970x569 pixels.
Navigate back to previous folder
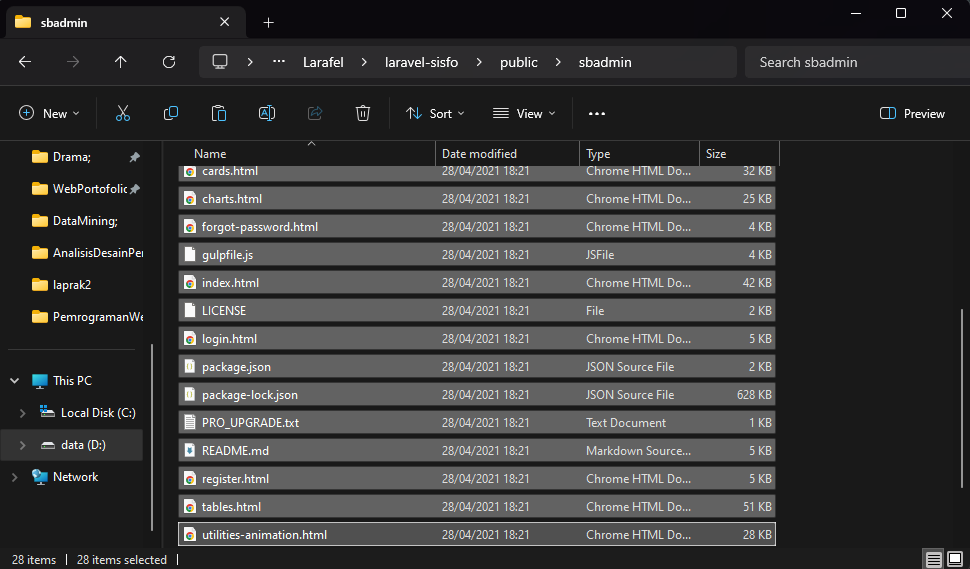(x=25, y=62)
